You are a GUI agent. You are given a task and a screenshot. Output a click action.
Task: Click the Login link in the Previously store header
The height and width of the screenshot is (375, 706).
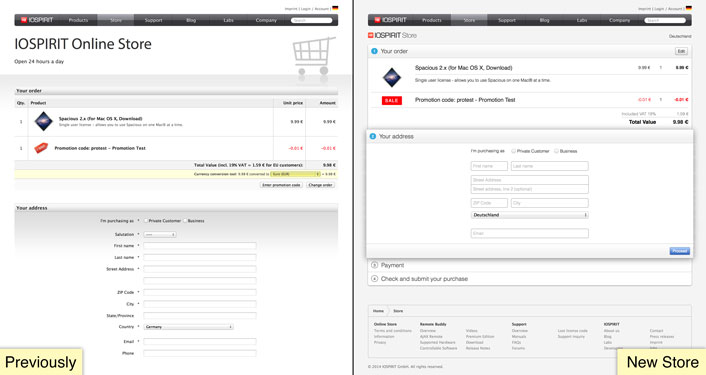pos(306,9)
